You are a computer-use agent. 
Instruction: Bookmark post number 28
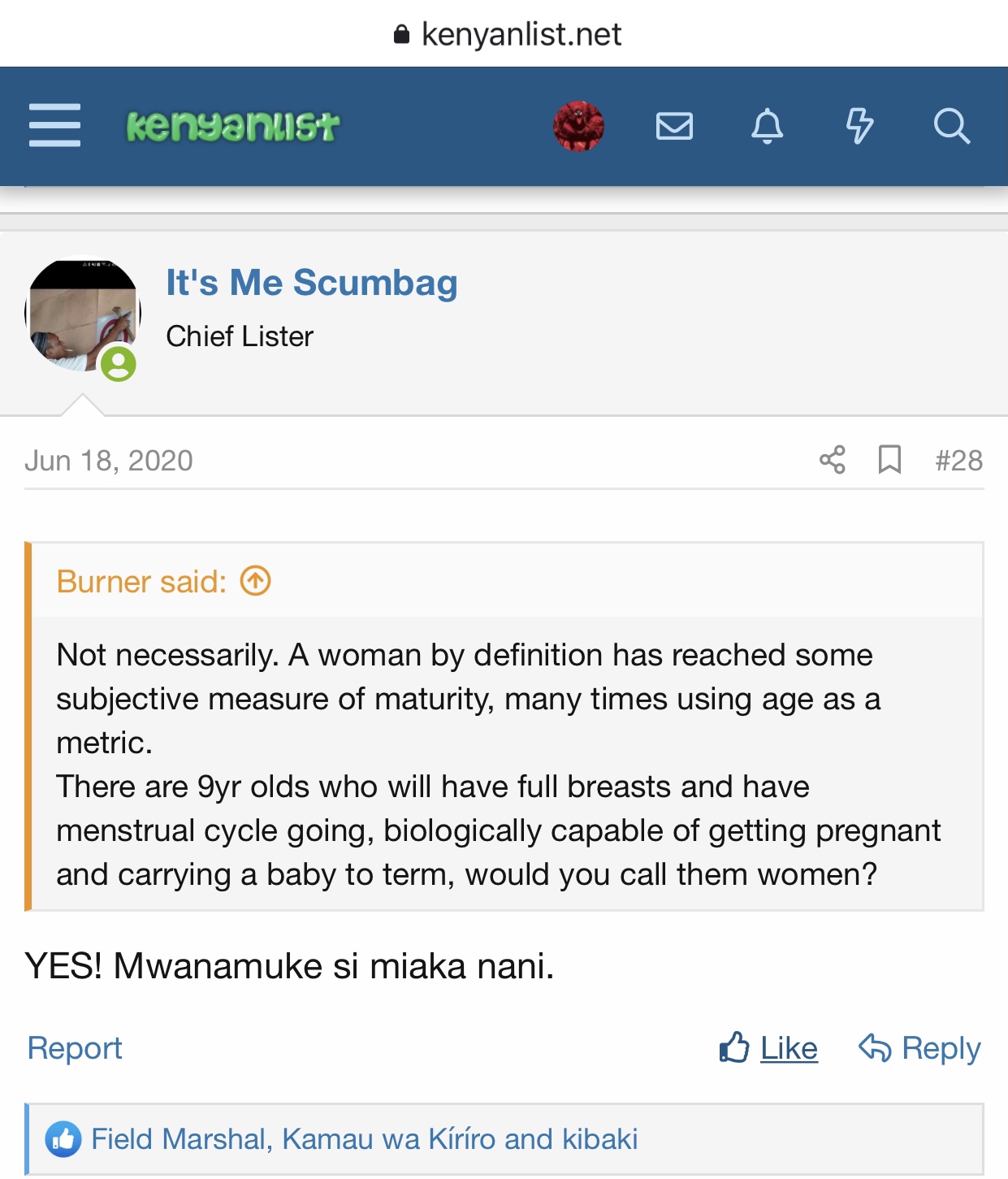point(889,460)
